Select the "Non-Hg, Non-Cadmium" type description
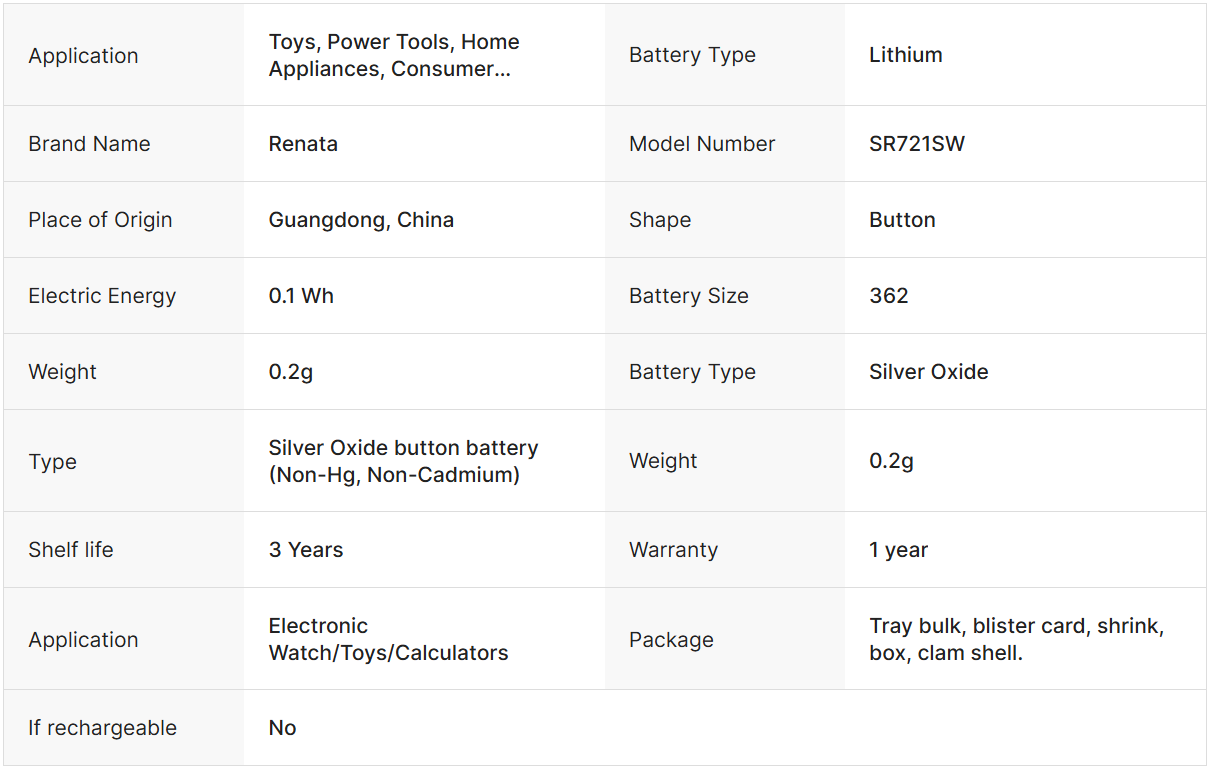 [394, 475]
